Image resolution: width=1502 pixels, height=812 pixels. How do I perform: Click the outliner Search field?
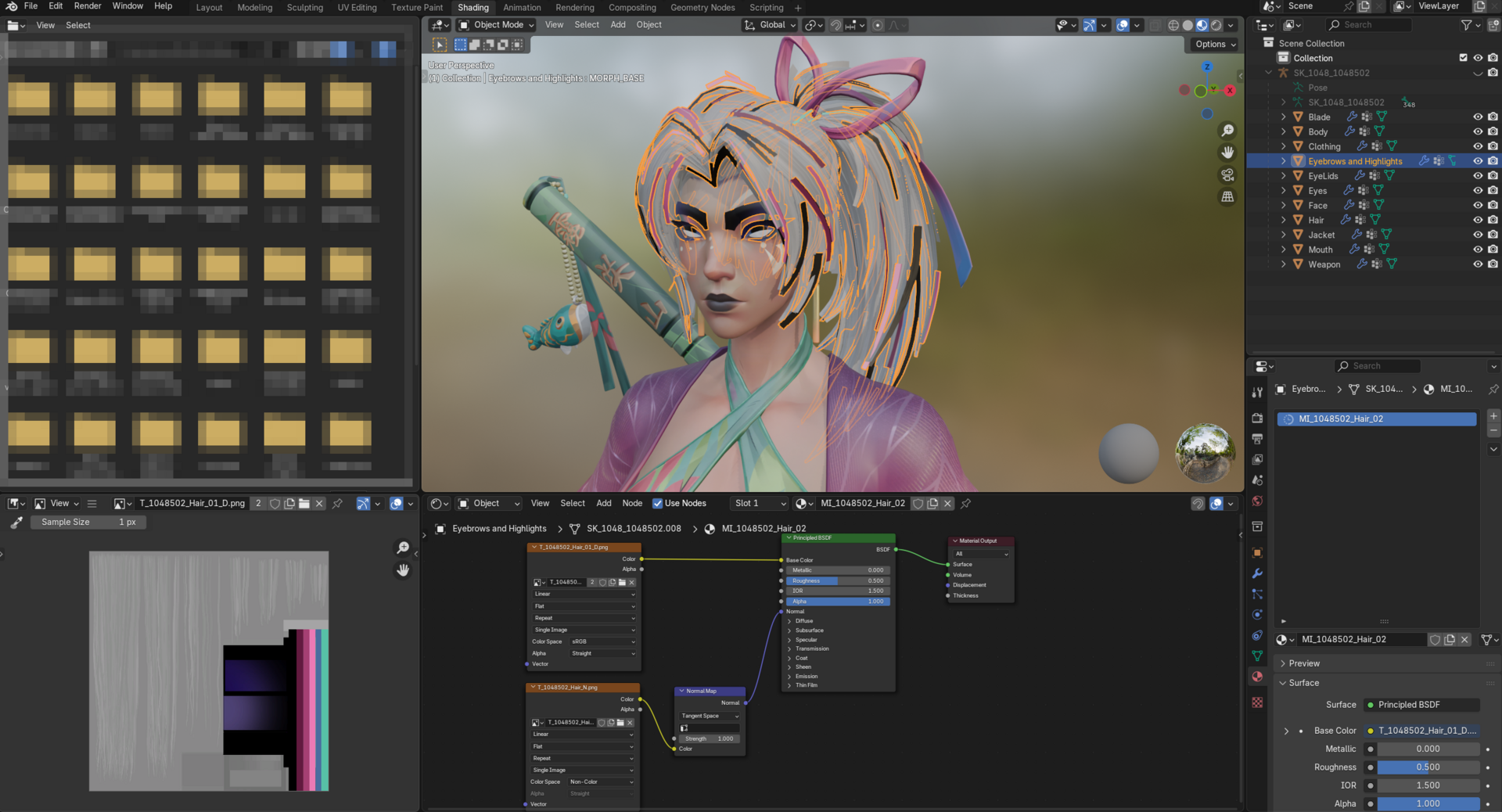1369,25
